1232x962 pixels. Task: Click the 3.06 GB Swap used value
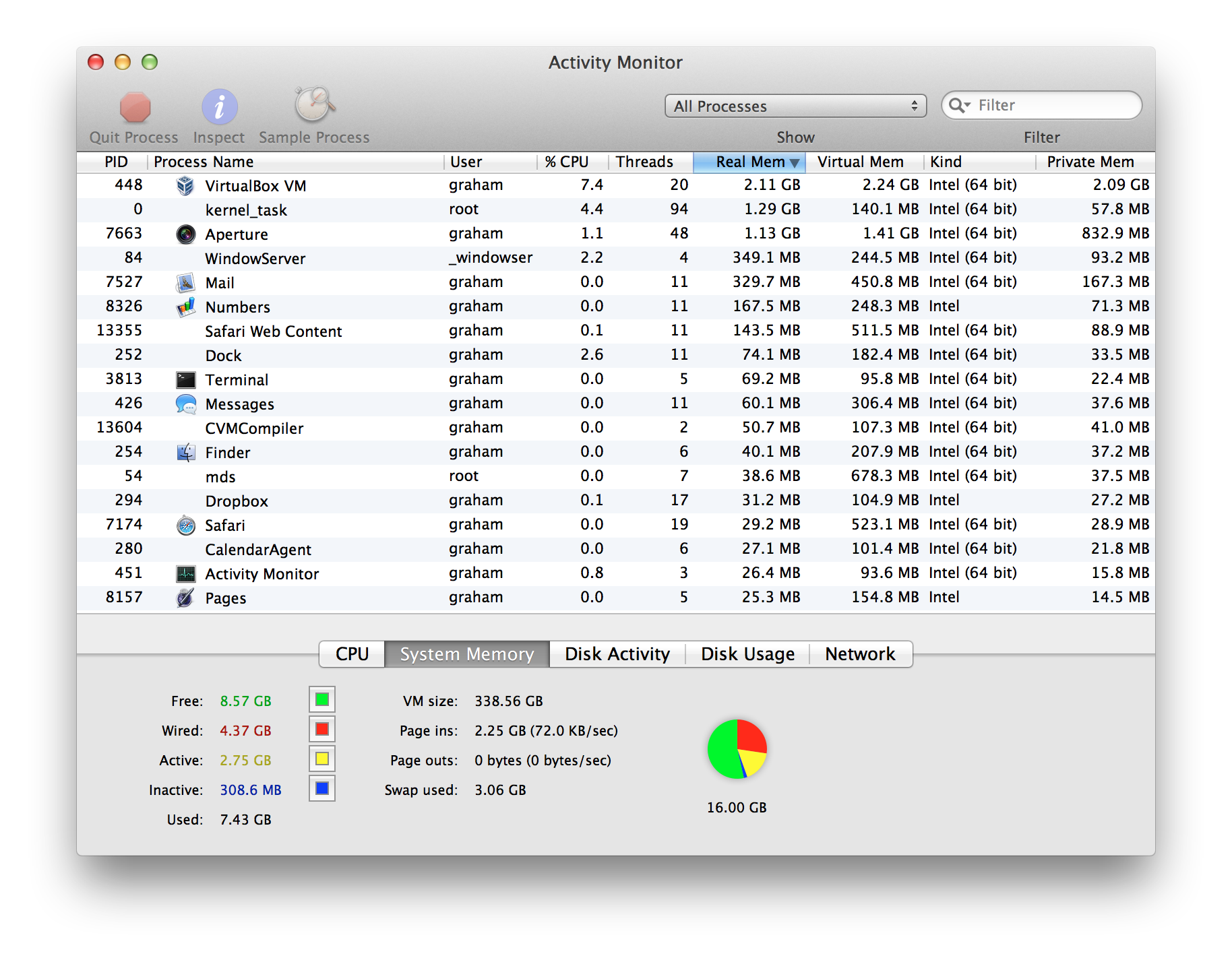pyautogui.click(x=500, y=790)
